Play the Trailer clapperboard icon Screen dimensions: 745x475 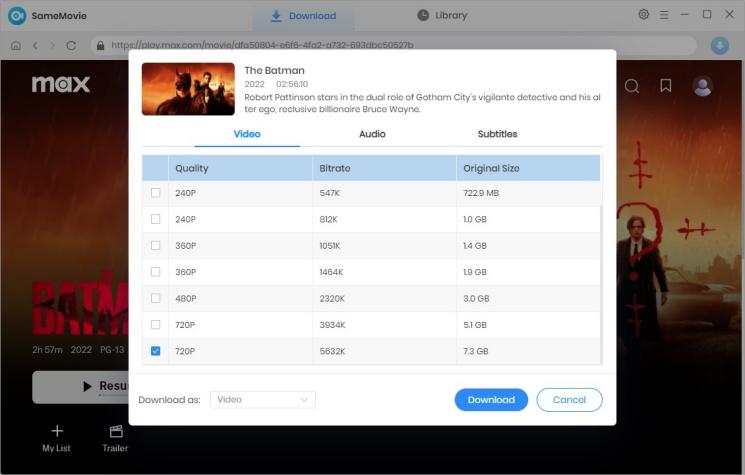(116, 431)
